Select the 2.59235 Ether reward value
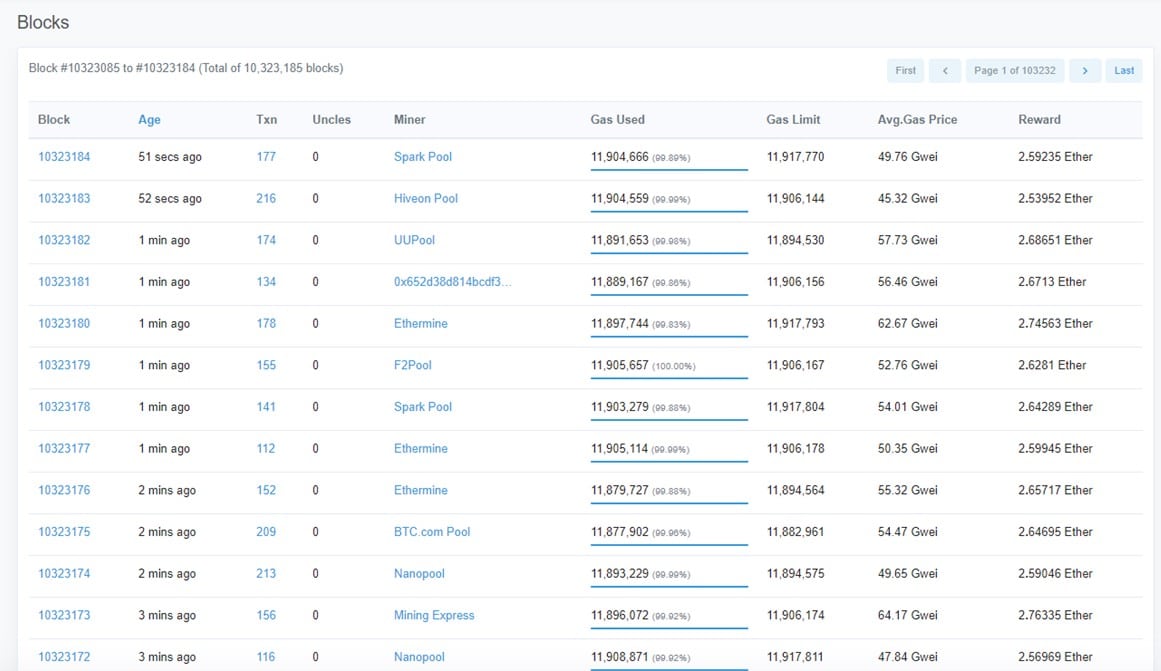Viewport: 1161px width, 671px height. click(1055, 157)
